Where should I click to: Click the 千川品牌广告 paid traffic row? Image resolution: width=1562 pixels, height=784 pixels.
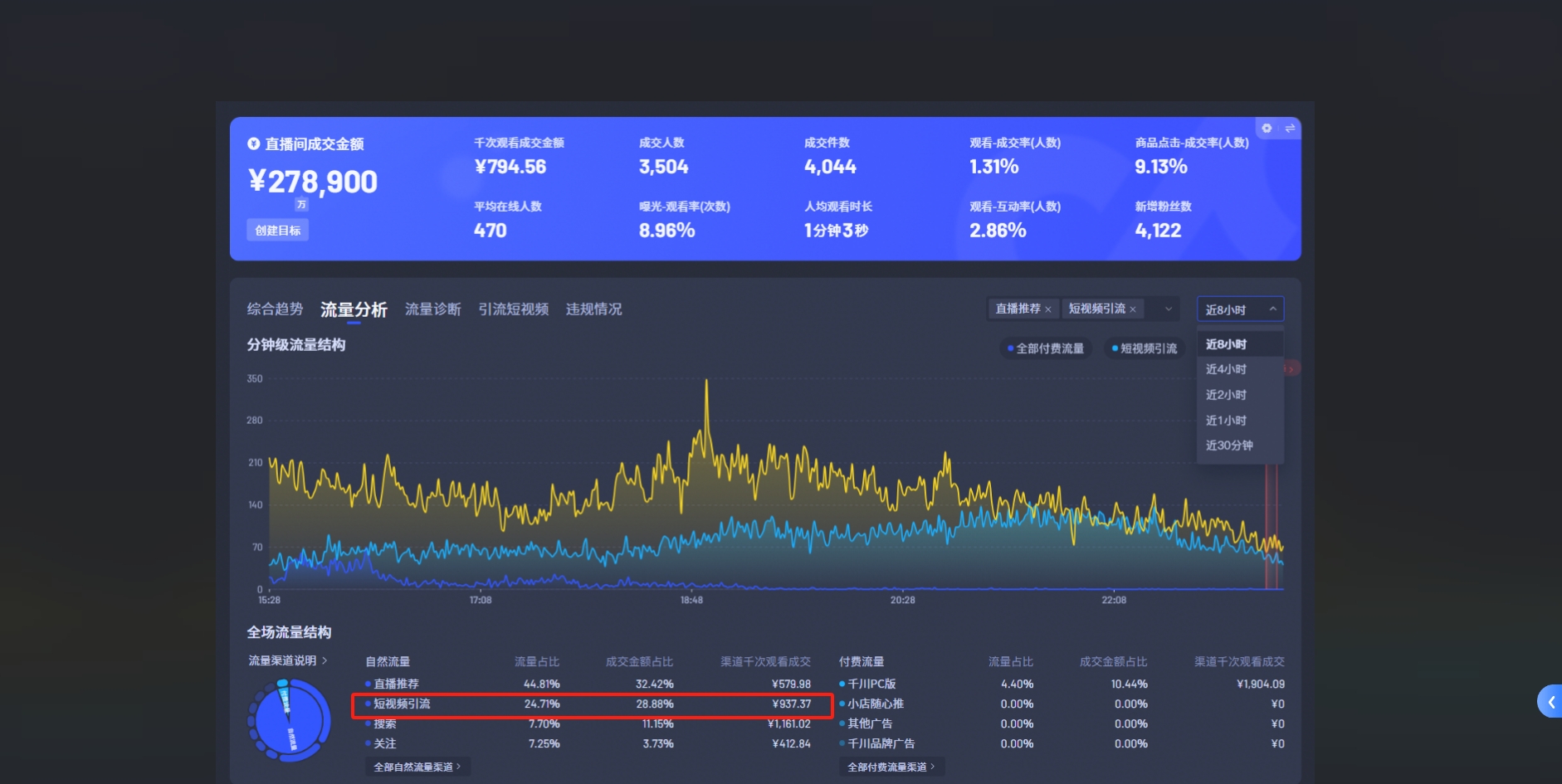coord(1062,743)
